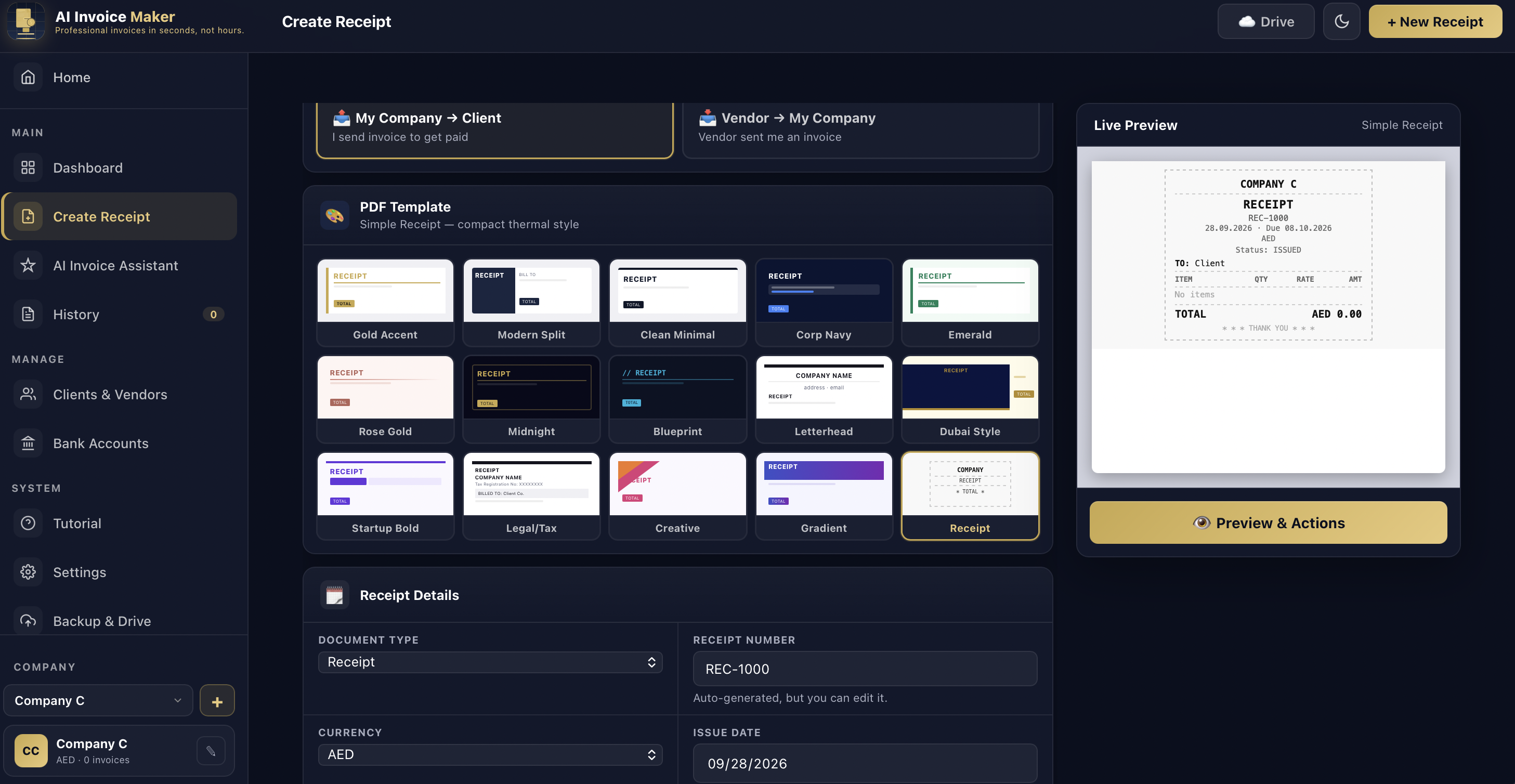Click the live receipt preview page

(x=1268, y=317)
